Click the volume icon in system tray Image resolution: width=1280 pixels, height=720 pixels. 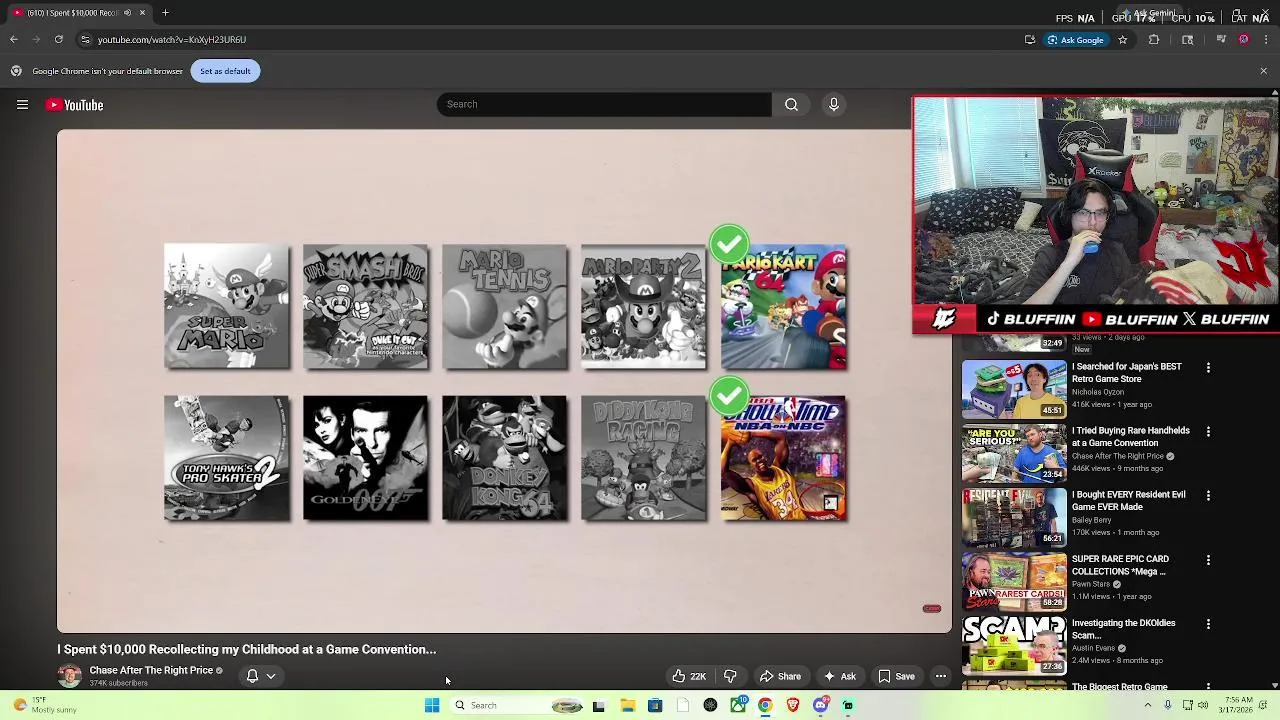pos(1205,706)
